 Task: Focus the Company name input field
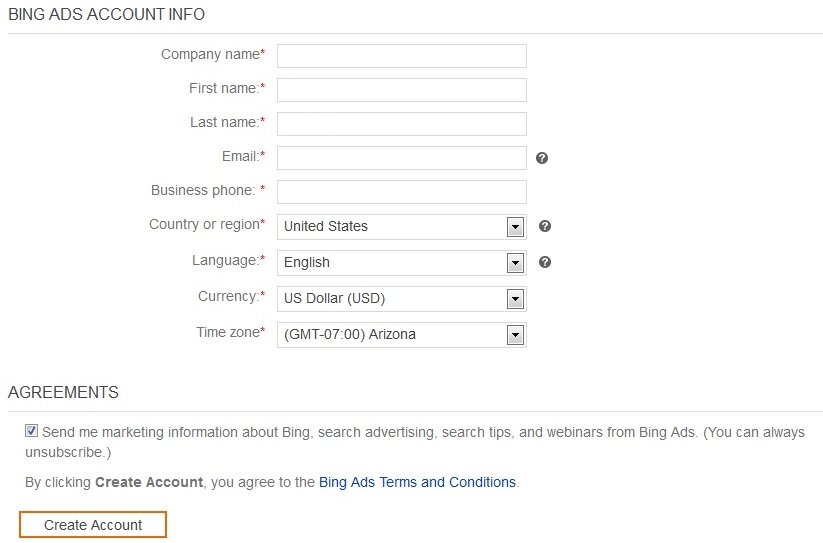point(402,56)
